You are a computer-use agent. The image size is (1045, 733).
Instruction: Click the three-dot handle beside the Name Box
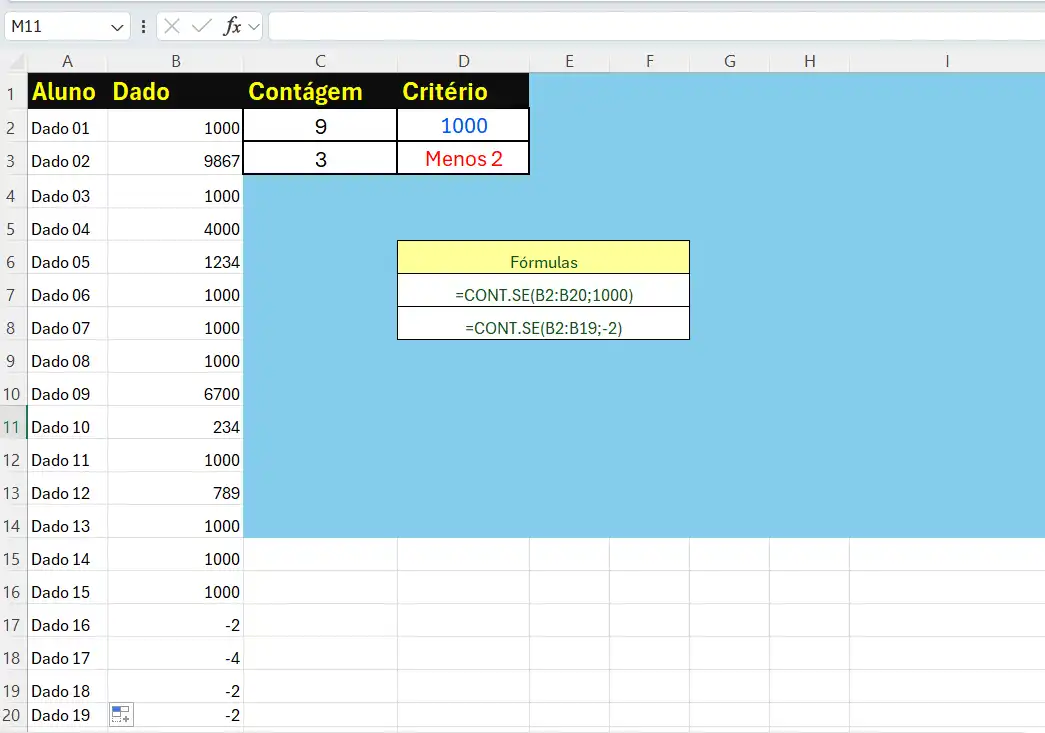click(145, 27)
